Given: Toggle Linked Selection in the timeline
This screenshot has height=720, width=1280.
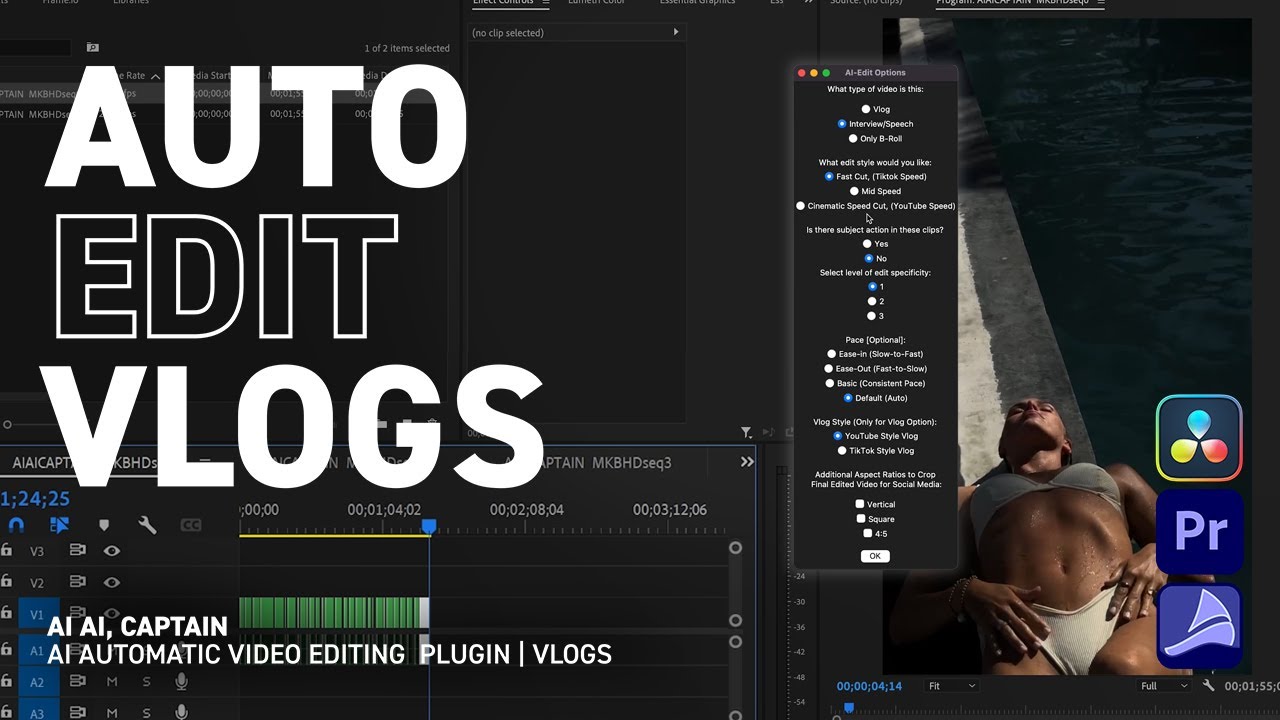Looking at the screenshot, I should coord(59,524).
